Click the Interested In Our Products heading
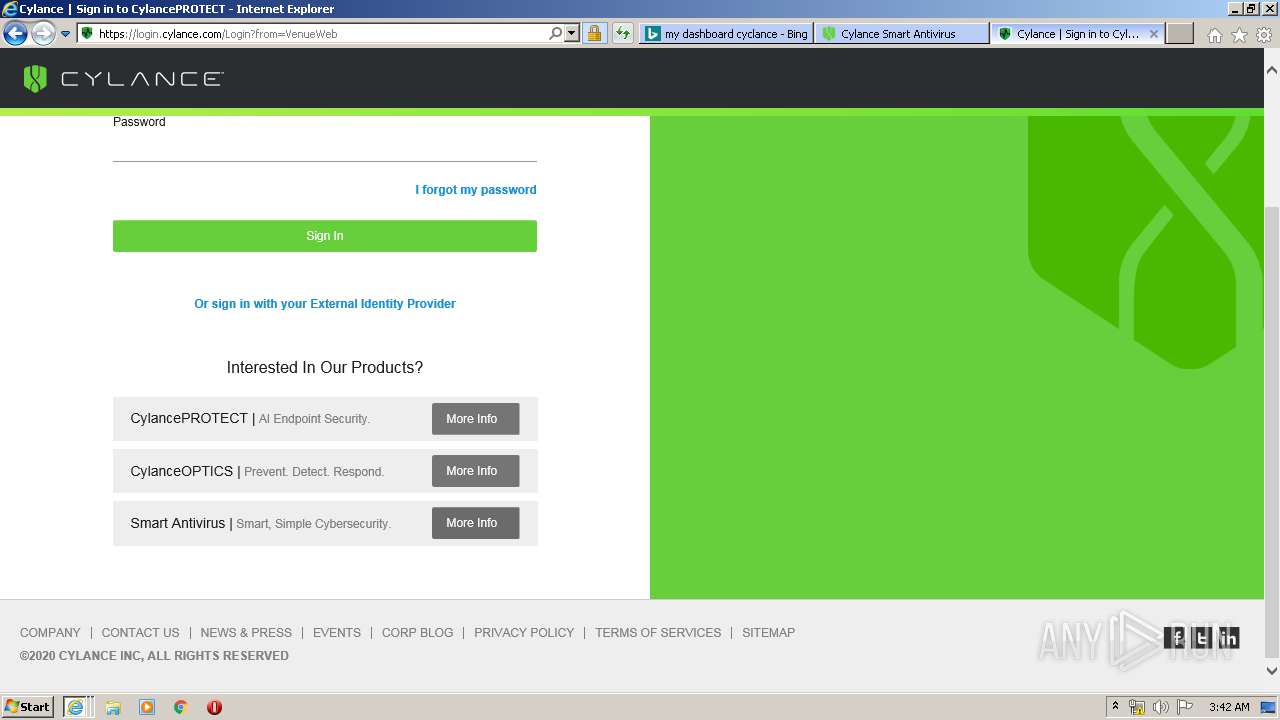 point(325,368)
